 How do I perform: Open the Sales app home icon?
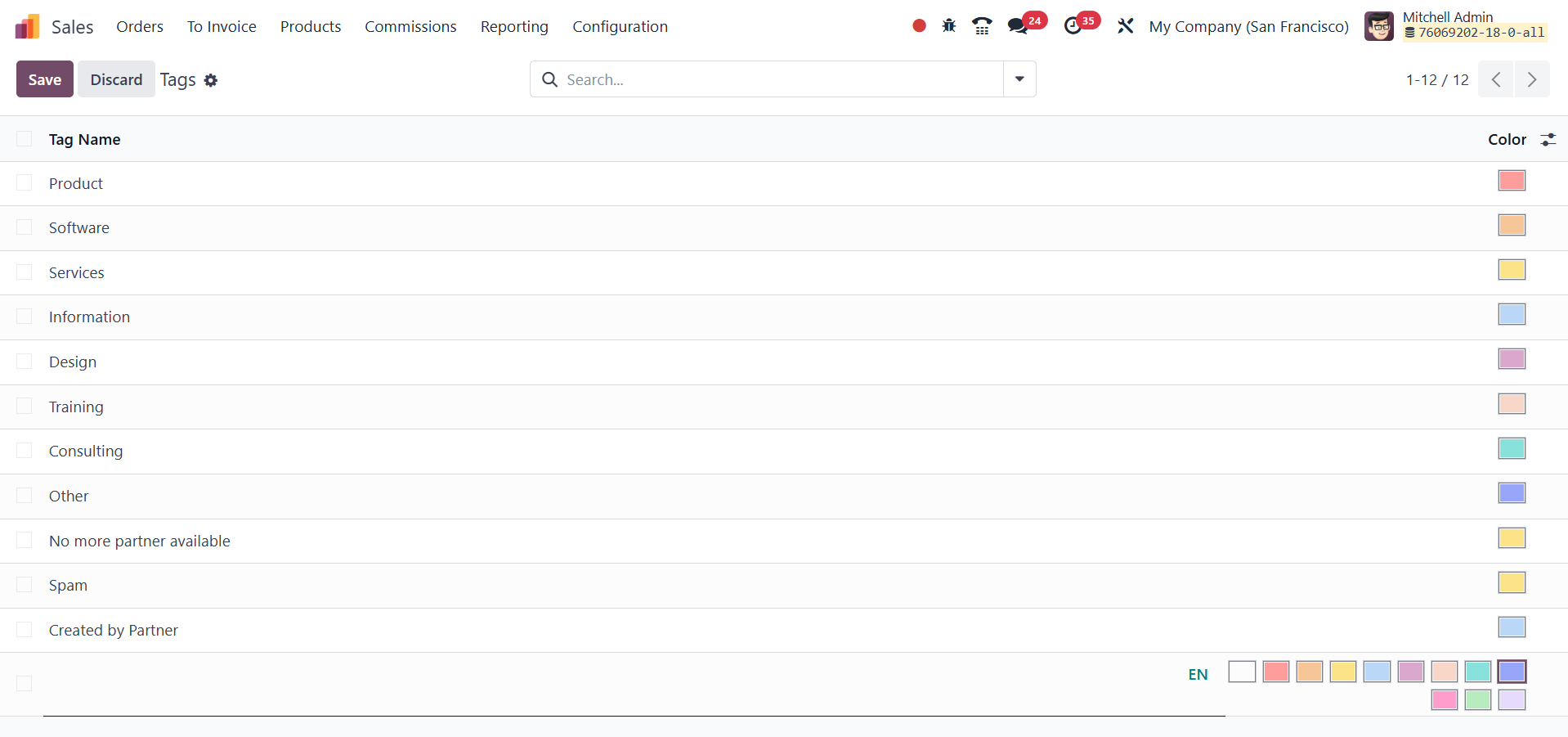(x=27, y=26)
